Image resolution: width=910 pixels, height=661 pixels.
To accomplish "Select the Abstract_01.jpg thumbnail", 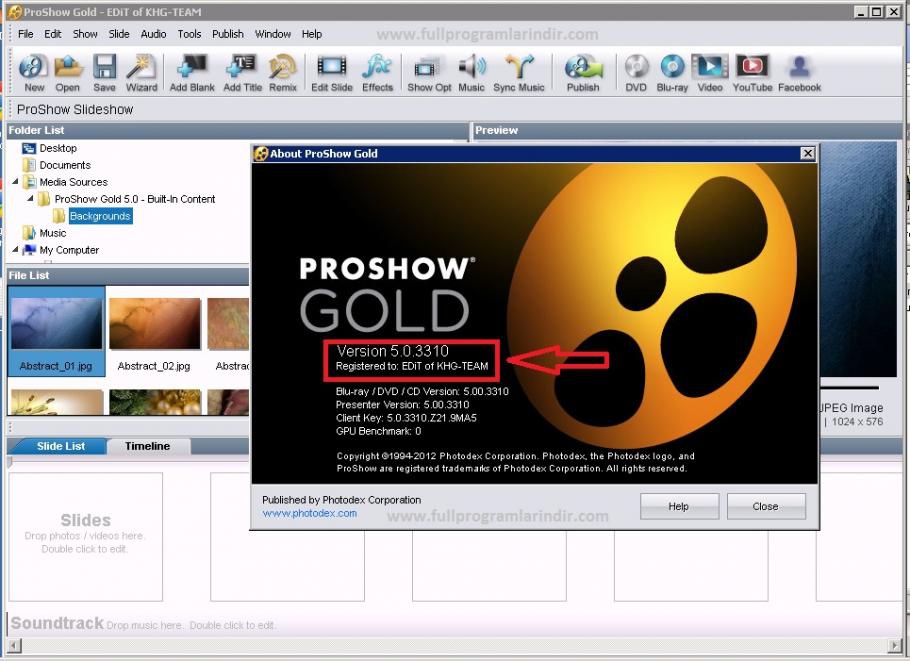I will pos(56,331).
